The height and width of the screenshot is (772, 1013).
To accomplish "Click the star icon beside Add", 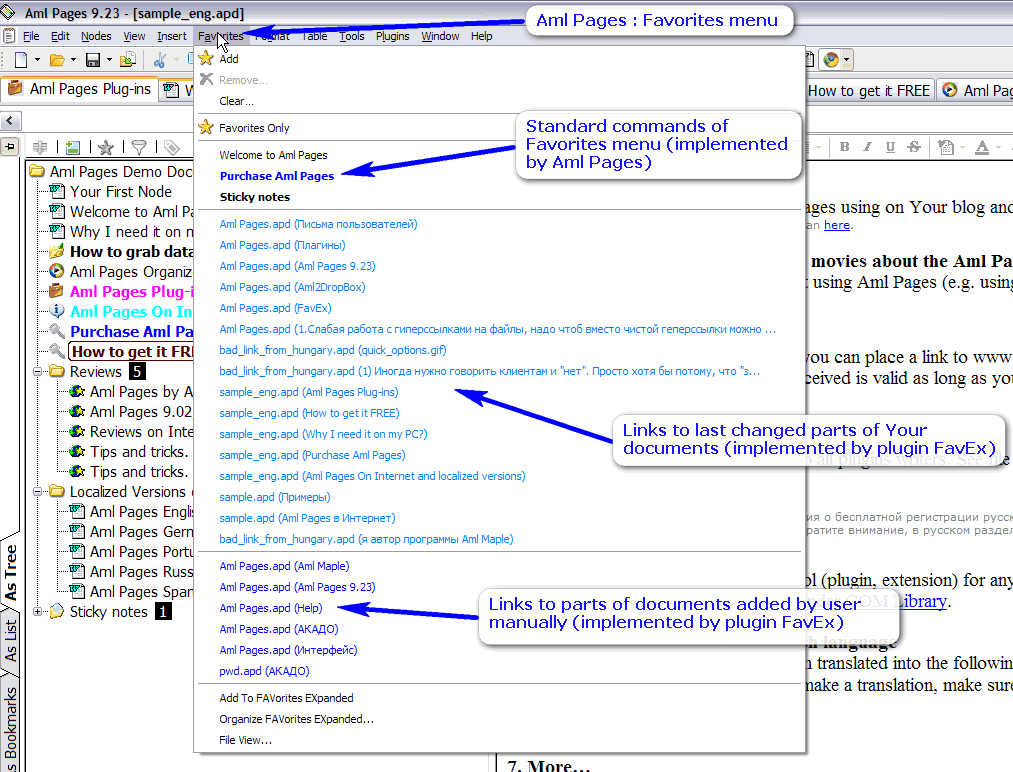I will pos(206,58).
